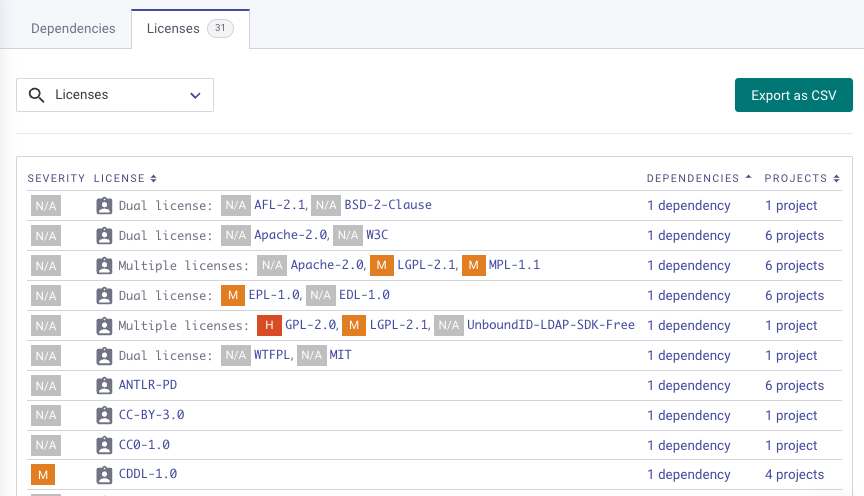View the 4 projects for CDDL-1.0

pyautogui.click(x=794, y=475)
